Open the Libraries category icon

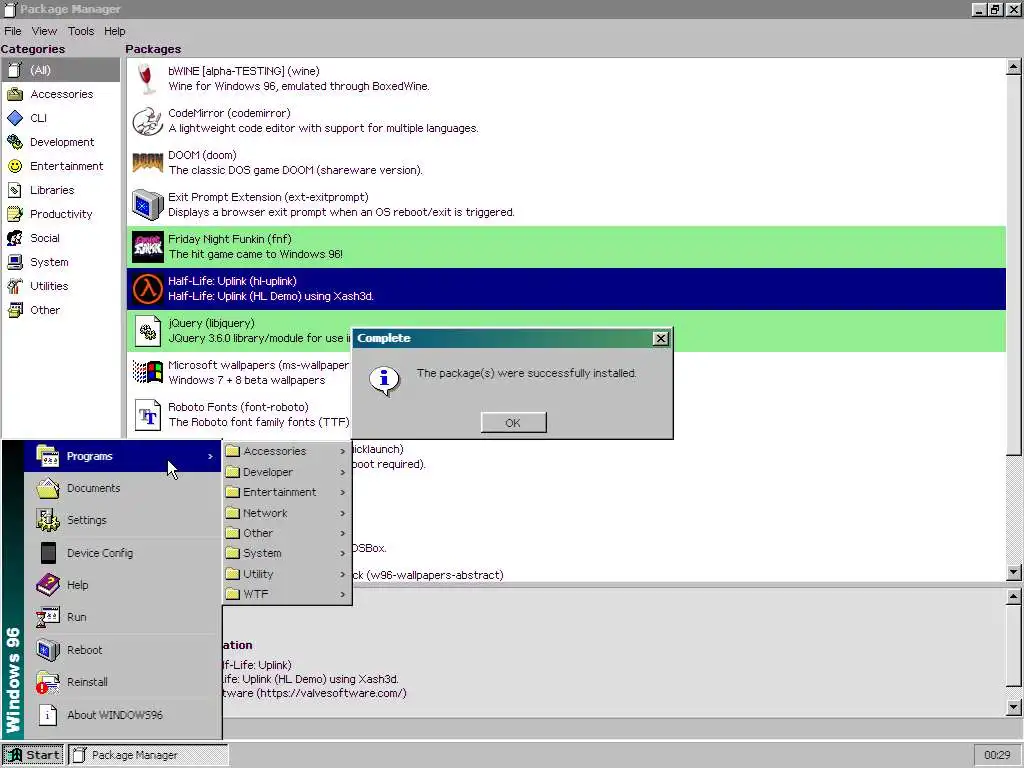15,190
